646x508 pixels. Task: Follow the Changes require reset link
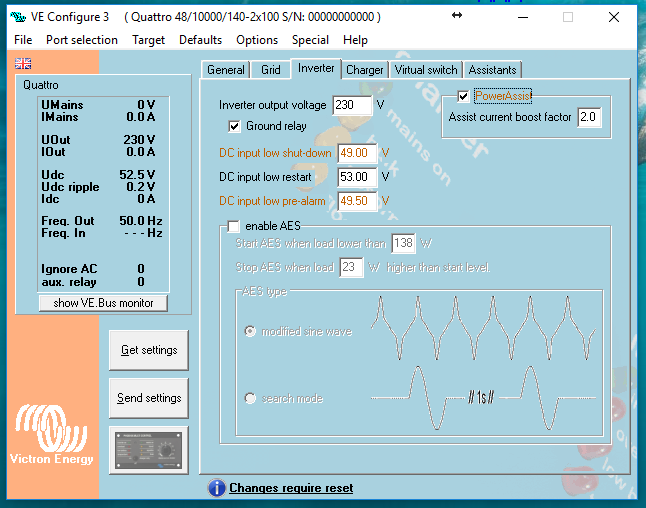(x=291, y=488)
